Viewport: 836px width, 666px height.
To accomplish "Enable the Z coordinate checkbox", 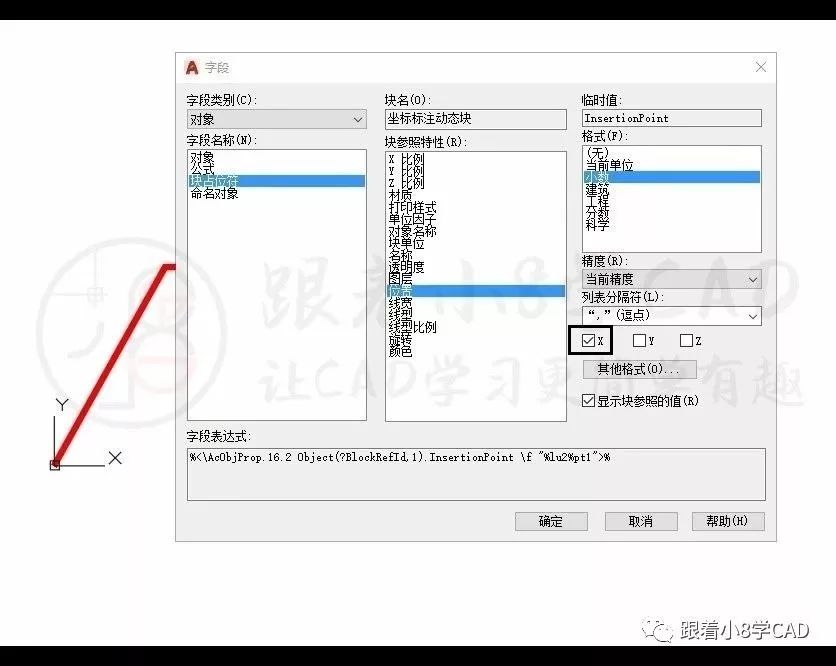I will click(686, 340).
